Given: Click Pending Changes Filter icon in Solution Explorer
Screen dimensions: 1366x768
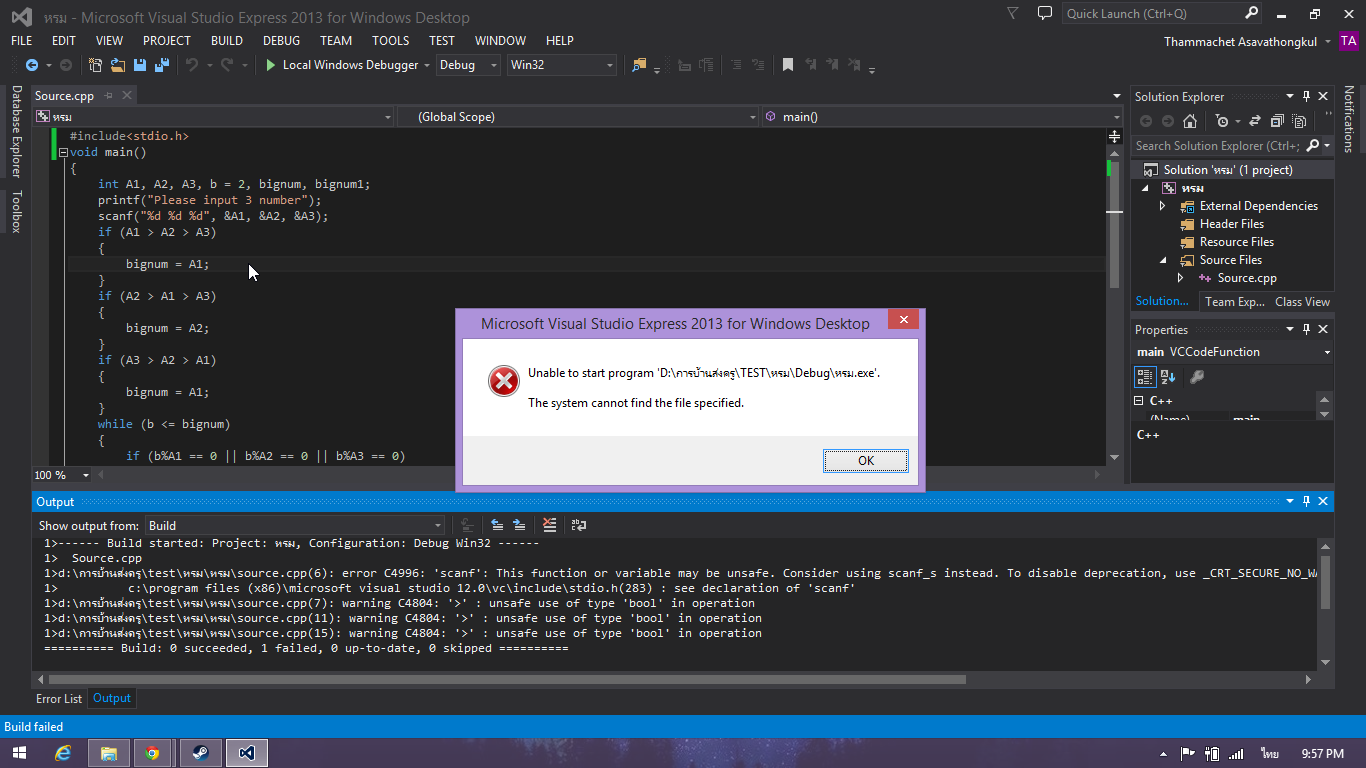Looking at the screenshot, I should pyautogui.click(x=1222, y=121).
